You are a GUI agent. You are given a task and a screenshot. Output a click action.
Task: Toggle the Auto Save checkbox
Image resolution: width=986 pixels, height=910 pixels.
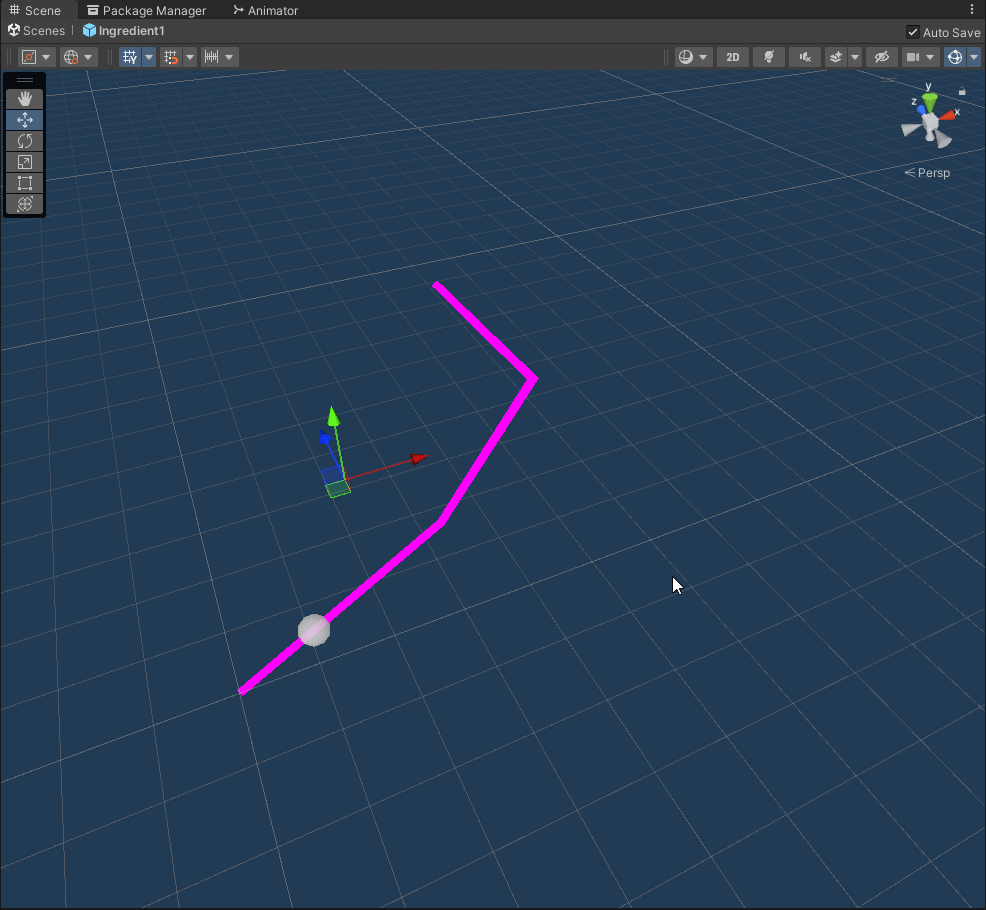912,32
